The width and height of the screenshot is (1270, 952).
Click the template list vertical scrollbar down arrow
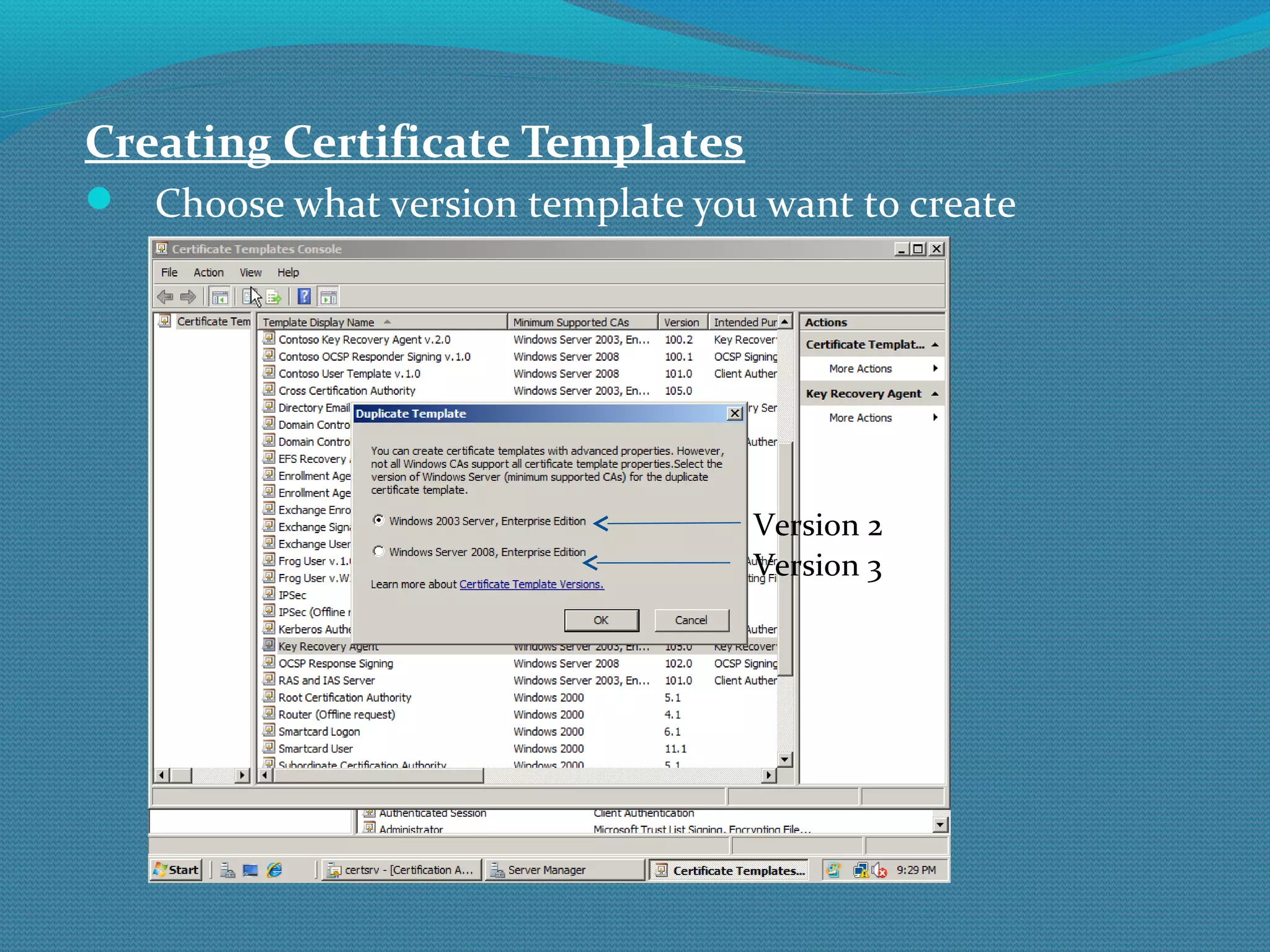(x=785, y=759)
